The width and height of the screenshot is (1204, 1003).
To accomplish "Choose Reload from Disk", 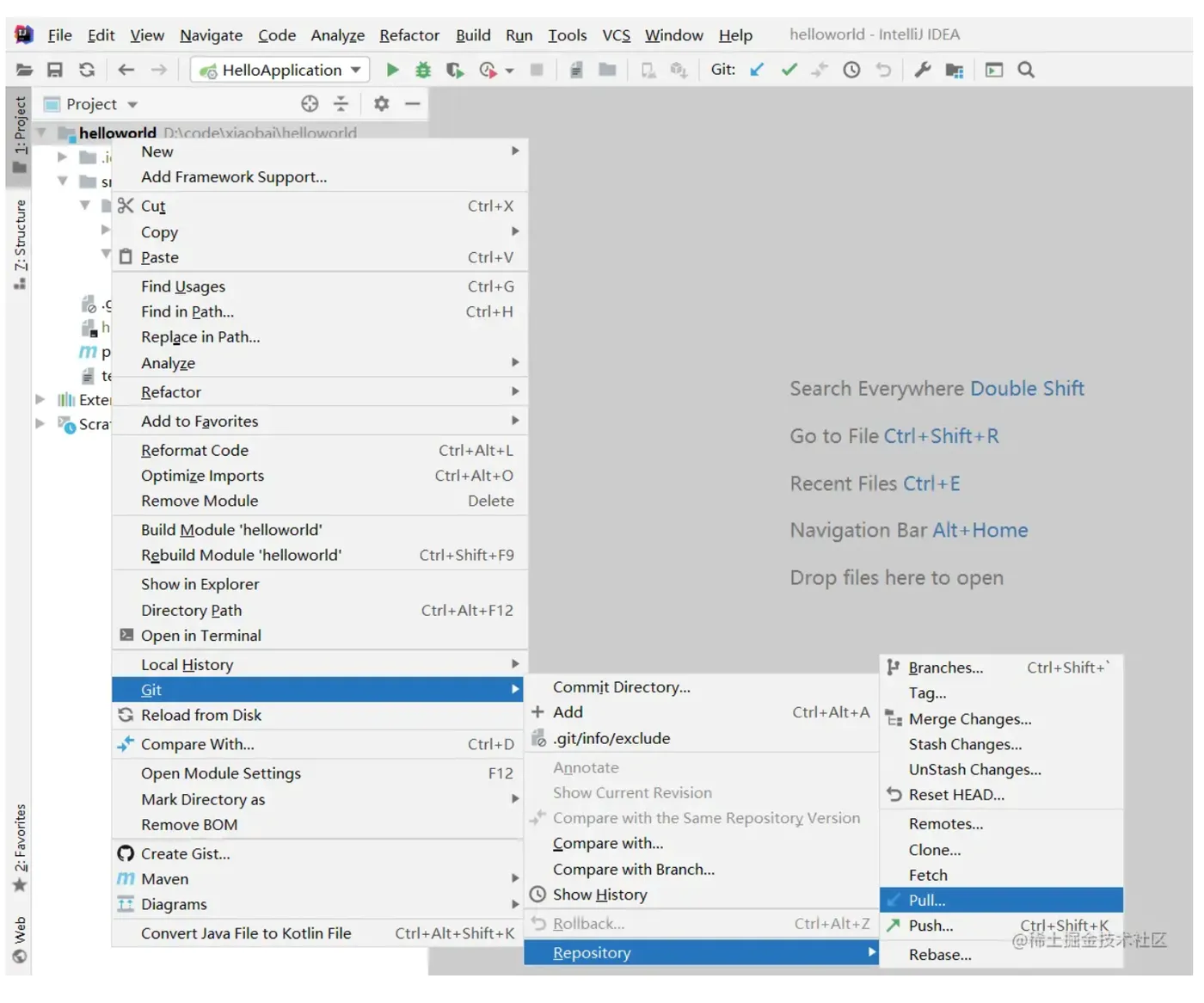I will click(x=320, y=715).
